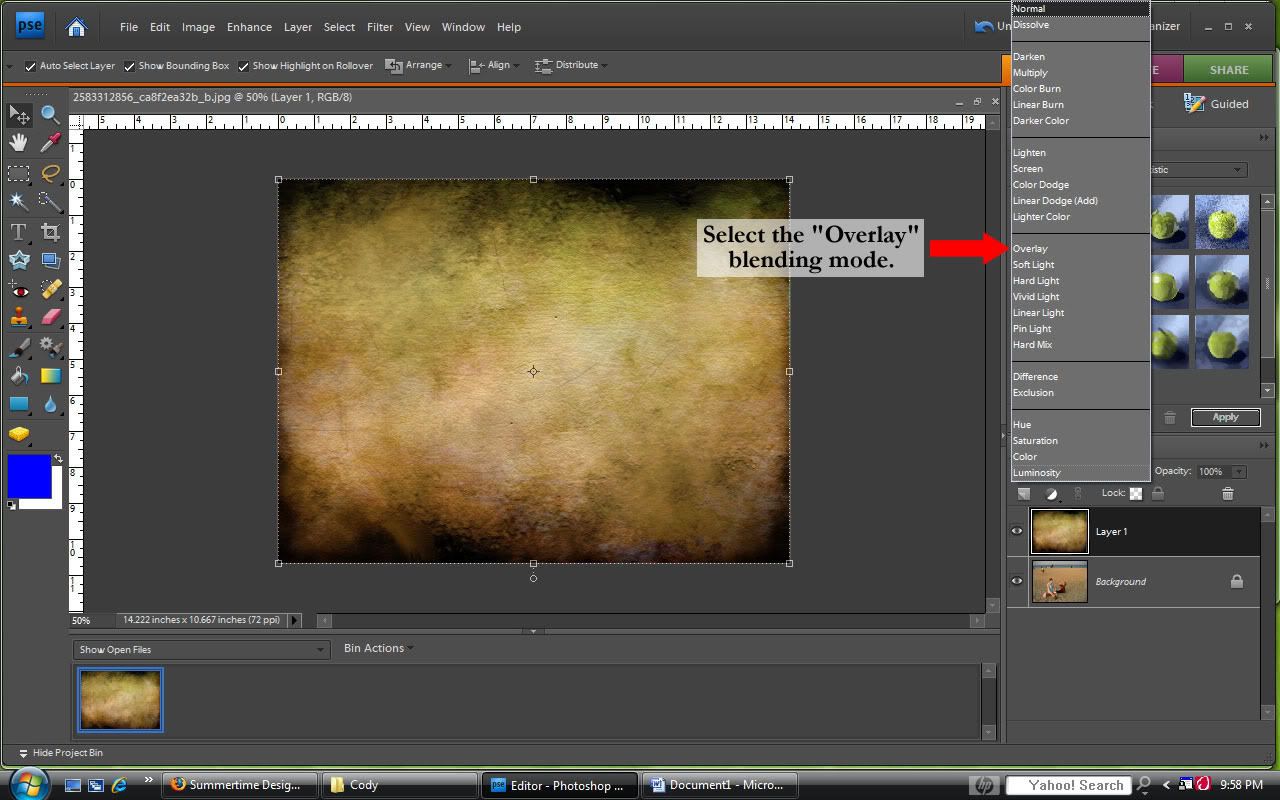Open the Cody folder taskbar button
The height and width of the screenshot is (800, 1280).
400,785
